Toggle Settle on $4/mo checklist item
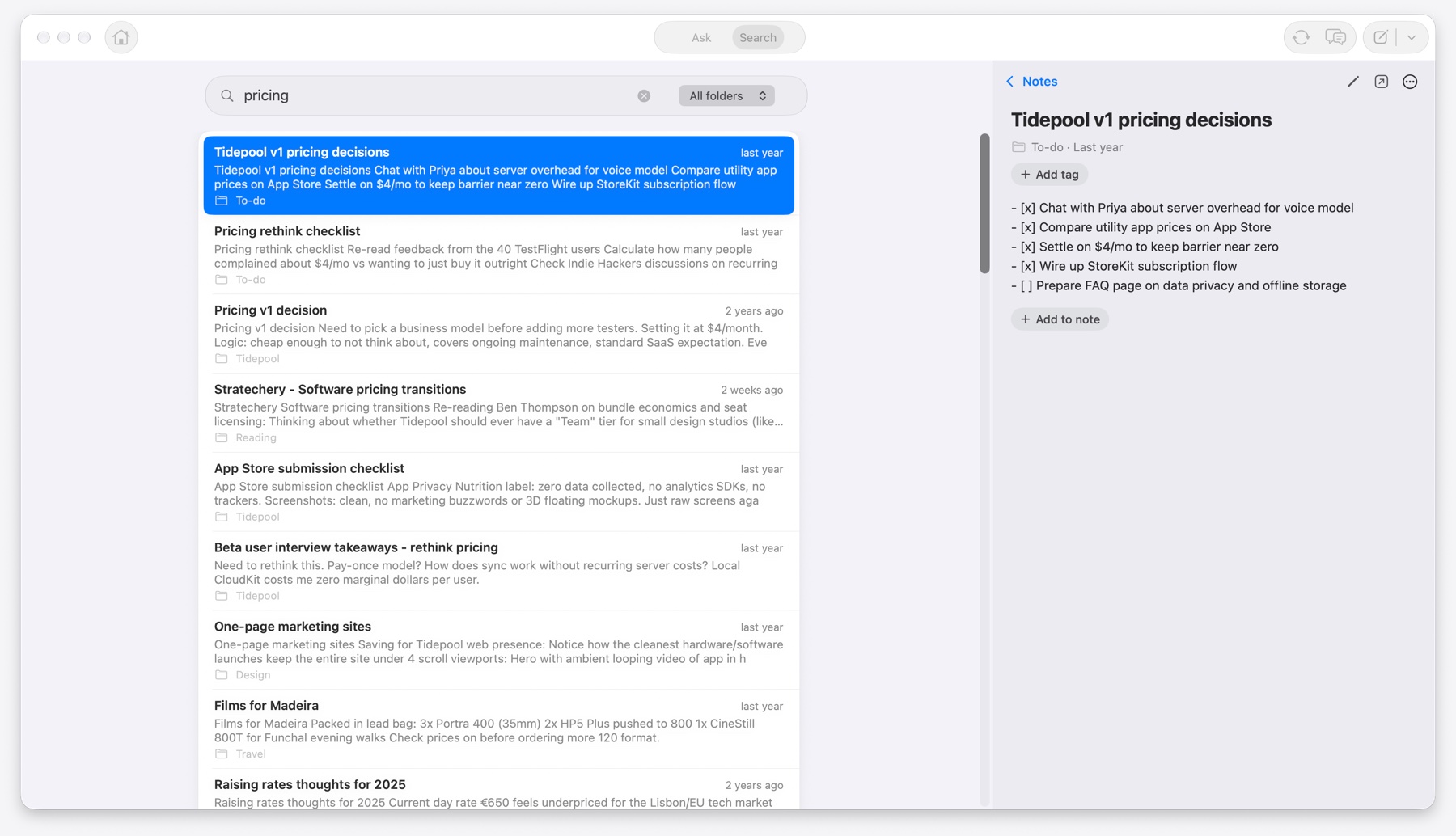The height and width of the screenshot is (836, 1456). click(x=1027, y=247)
